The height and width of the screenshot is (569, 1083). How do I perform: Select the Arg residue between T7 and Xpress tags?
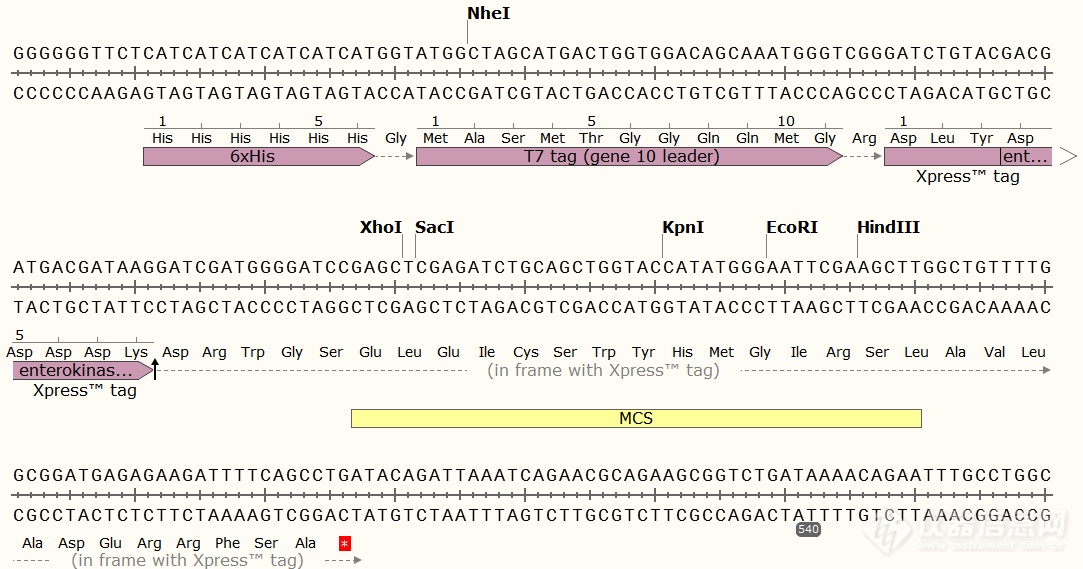click(x=864, y=138)
